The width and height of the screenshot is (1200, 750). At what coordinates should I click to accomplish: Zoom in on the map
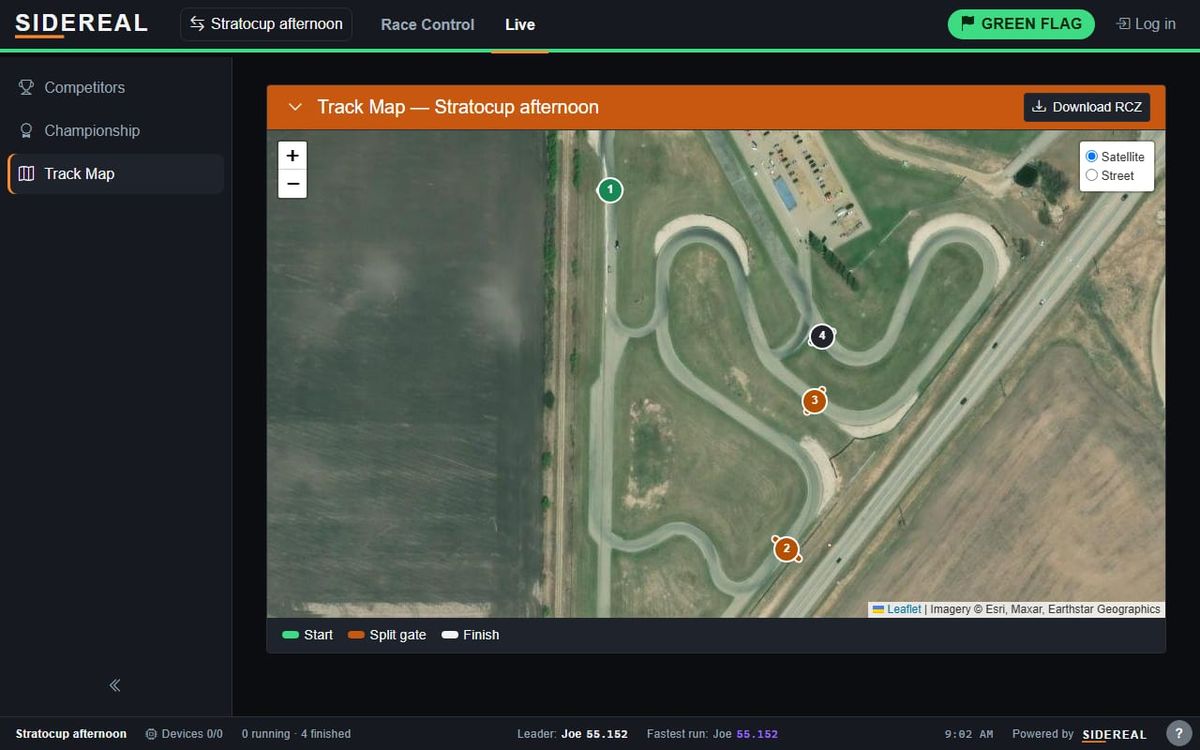point(292,155)
